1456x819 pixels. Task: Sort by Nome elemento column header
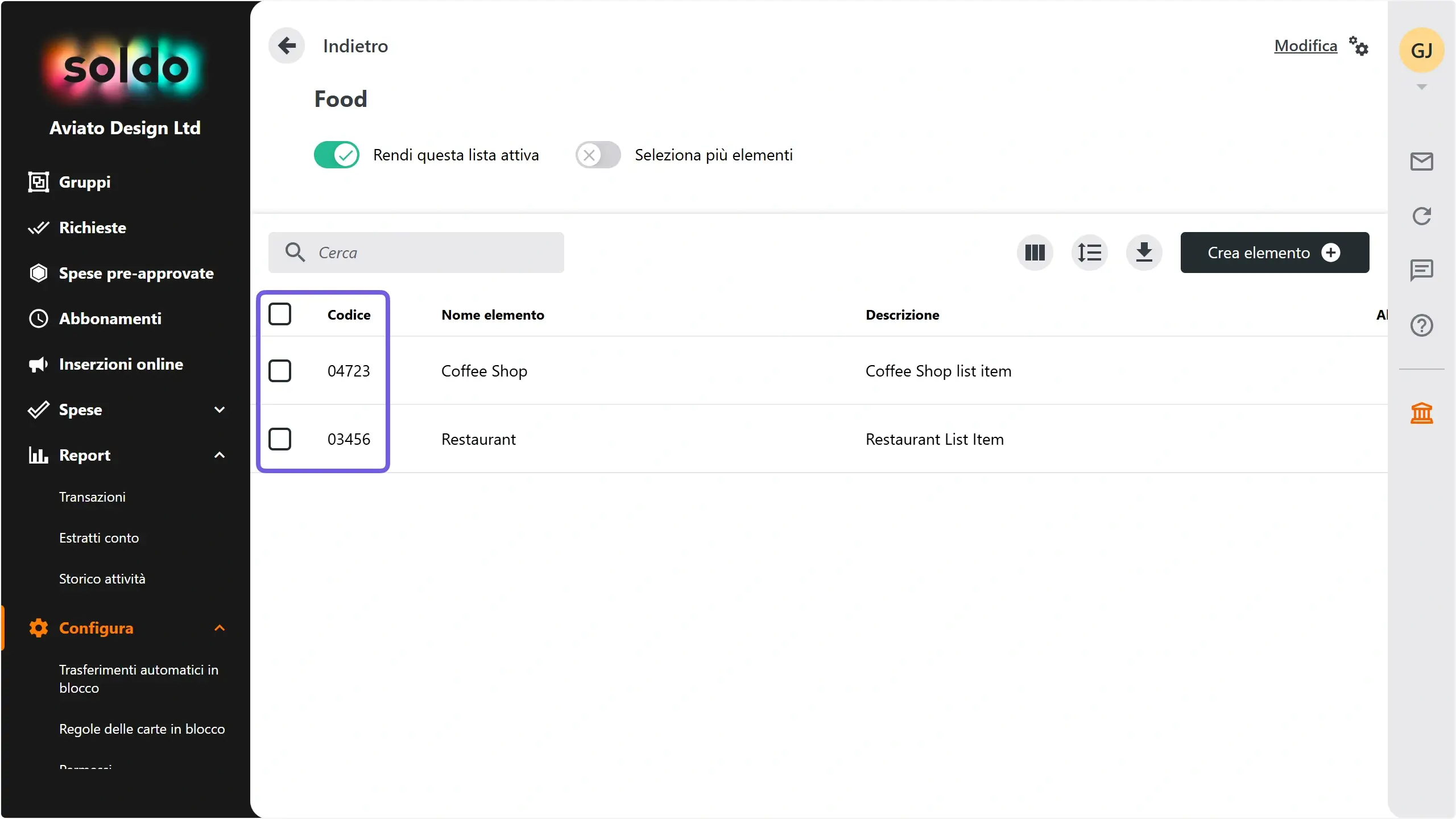coord(493,315)
